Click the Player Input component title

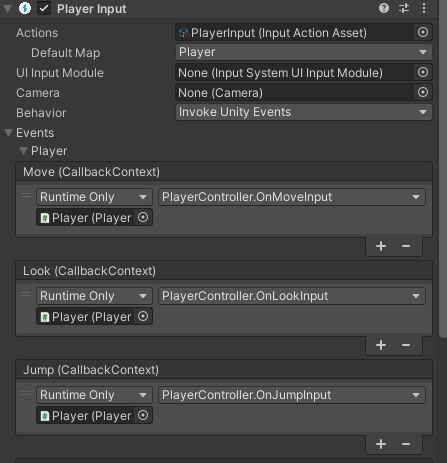[x=91, y=9]
